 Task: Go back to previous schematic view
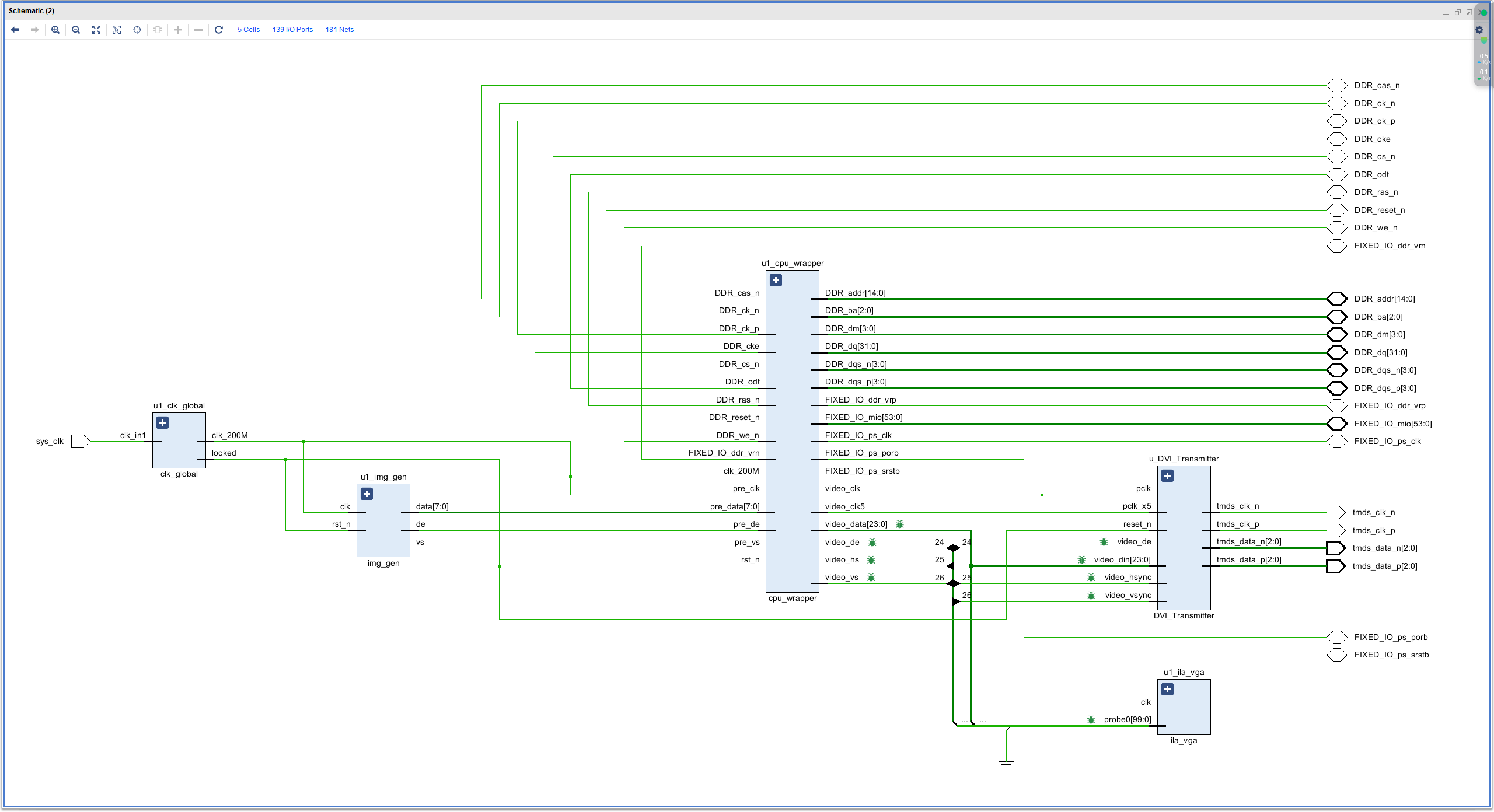[x=15, y=30]
